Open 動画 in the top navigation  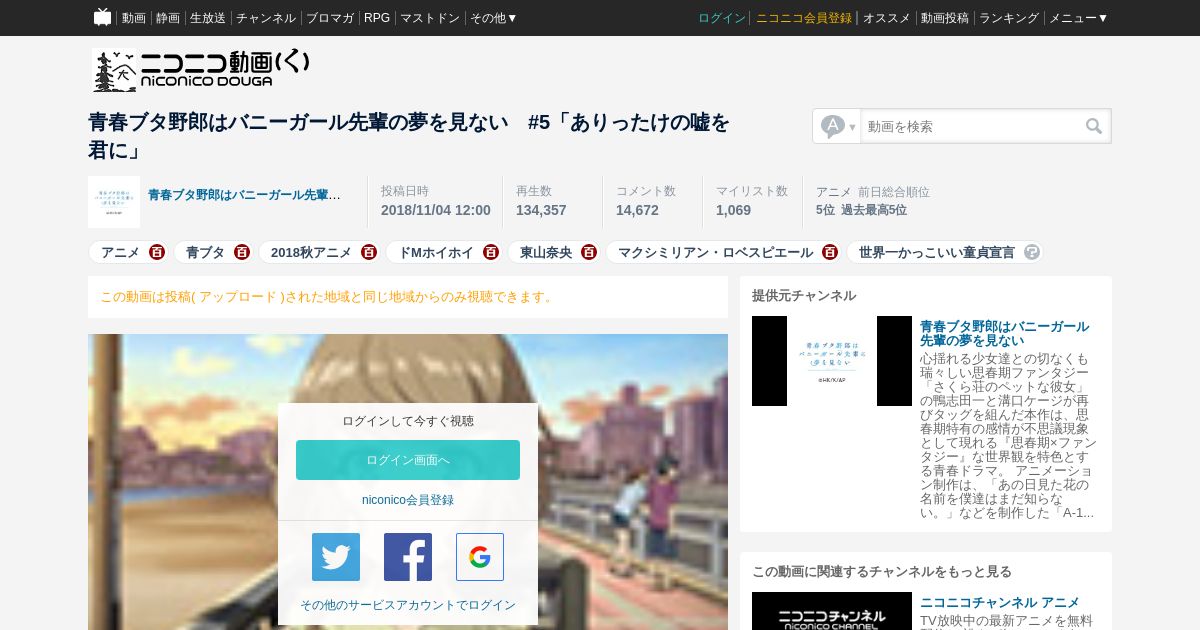134,18
